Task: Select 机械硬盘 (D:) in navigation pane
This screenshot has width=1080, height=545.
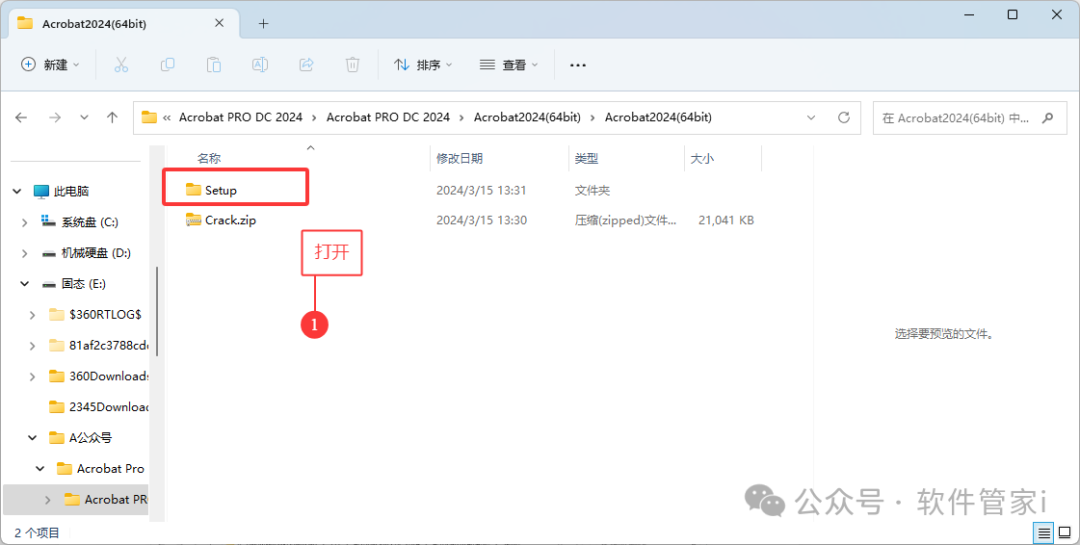Action: [x=96, y=254]
